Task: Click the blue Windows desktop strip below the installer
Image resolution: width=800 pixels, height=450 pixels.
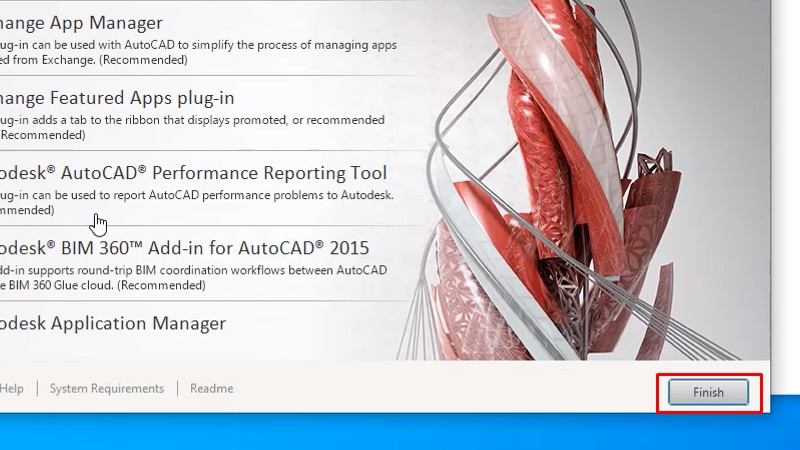Action: [x=400, y=432]
